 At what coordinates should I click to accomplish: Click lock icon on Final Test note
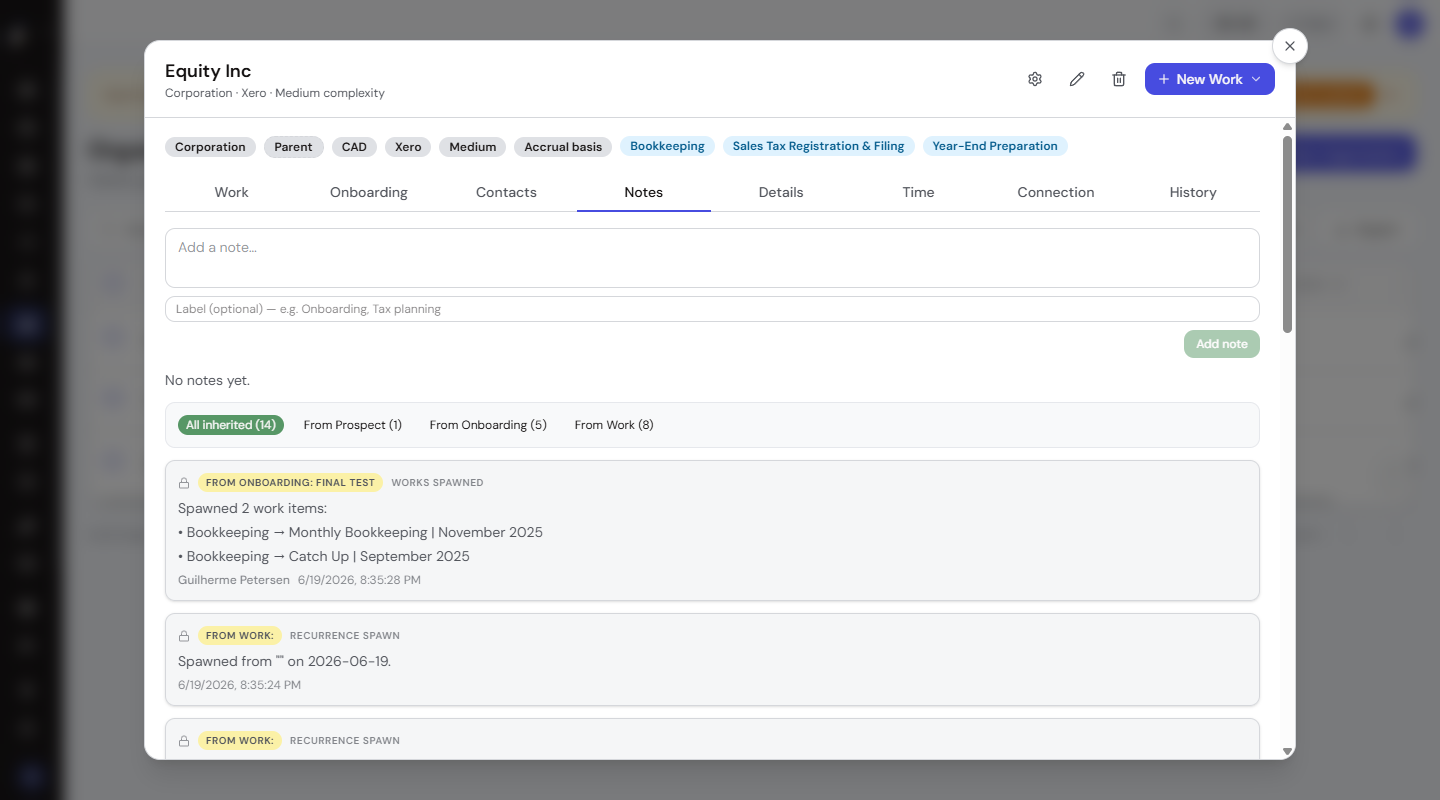coord(184,483)
